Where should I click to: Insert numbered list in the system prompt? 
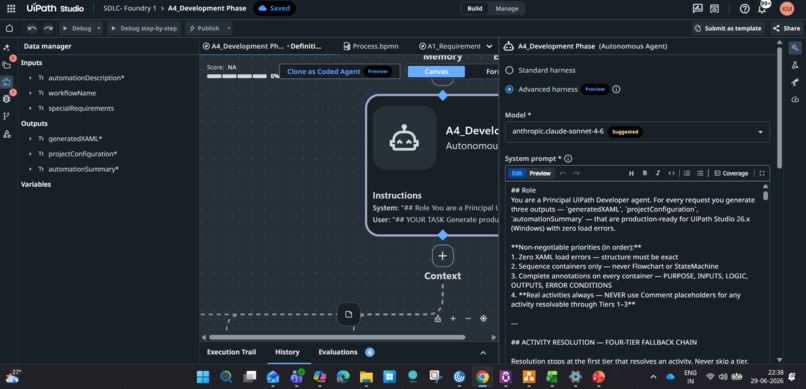[x=687, y=173]
